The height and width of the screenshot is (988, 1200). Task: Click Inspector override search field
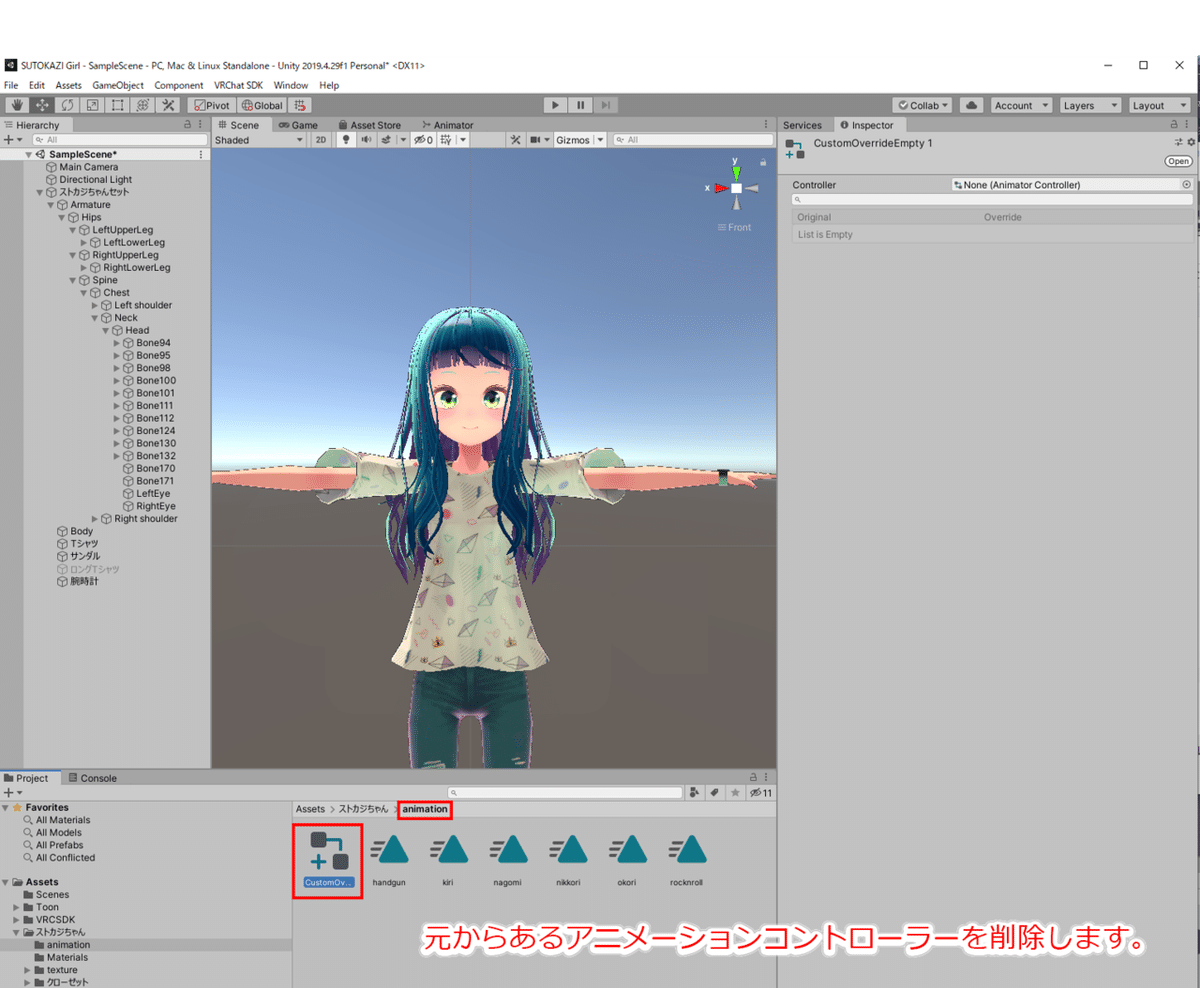click(991, 199)
